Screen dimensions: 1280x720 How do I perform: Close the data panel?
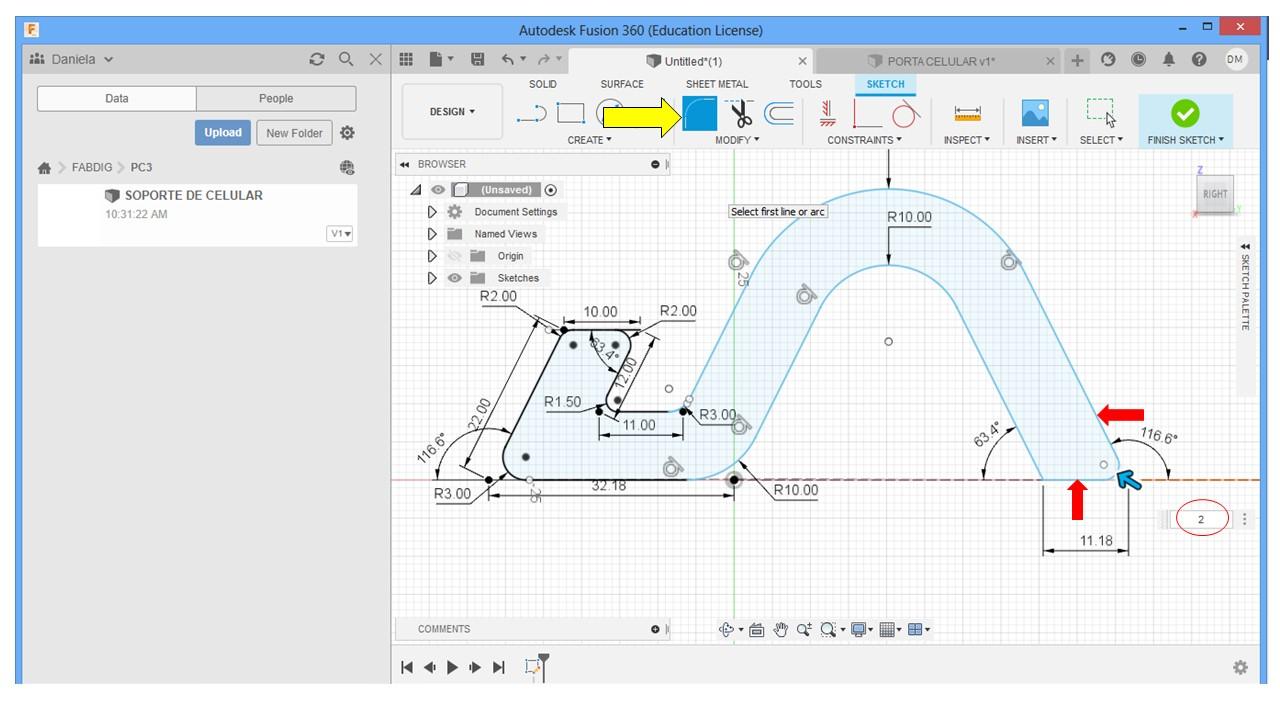[375, 60]
